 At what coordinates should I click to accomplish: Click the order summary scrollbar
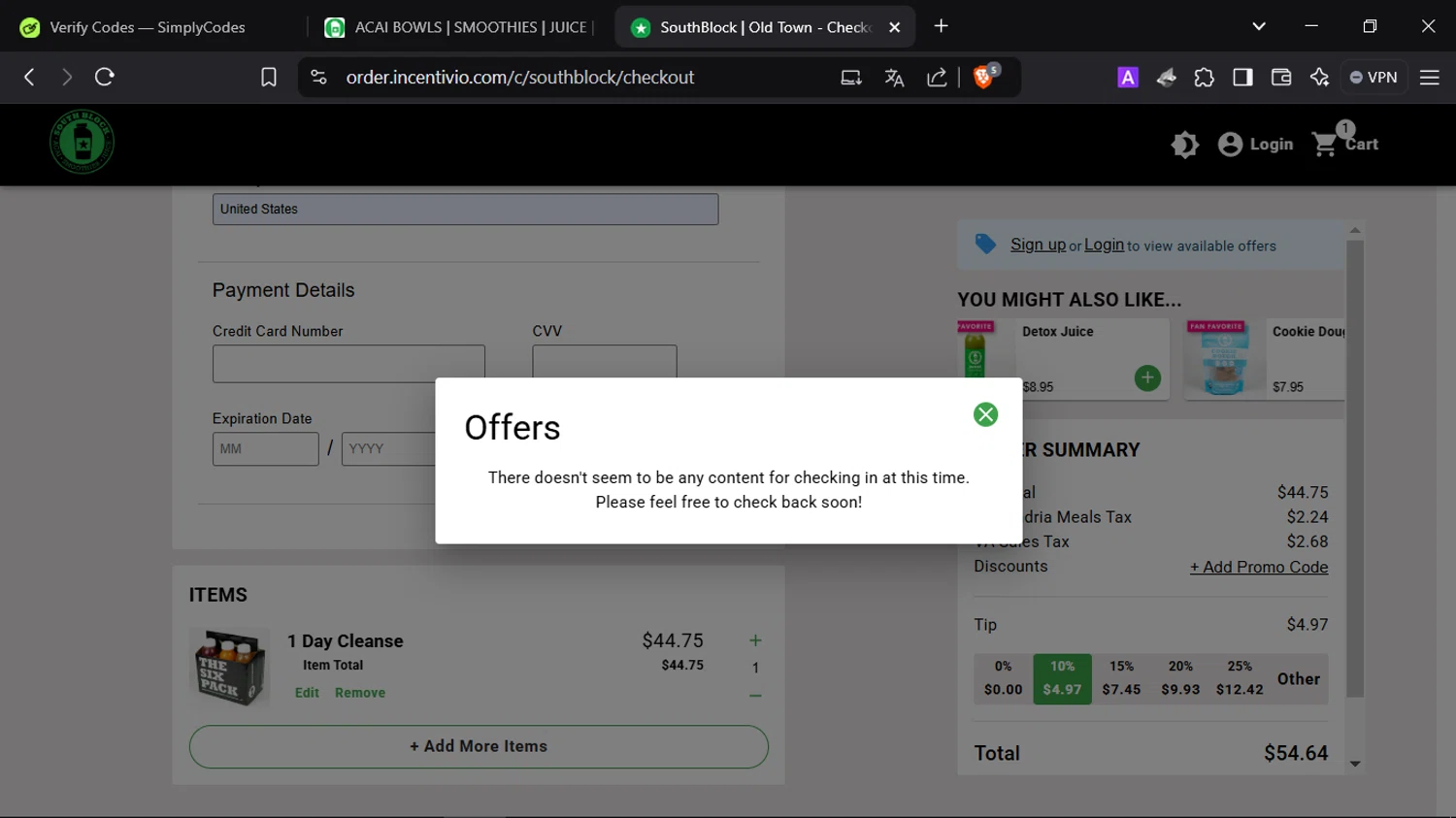coord(1355,469)
